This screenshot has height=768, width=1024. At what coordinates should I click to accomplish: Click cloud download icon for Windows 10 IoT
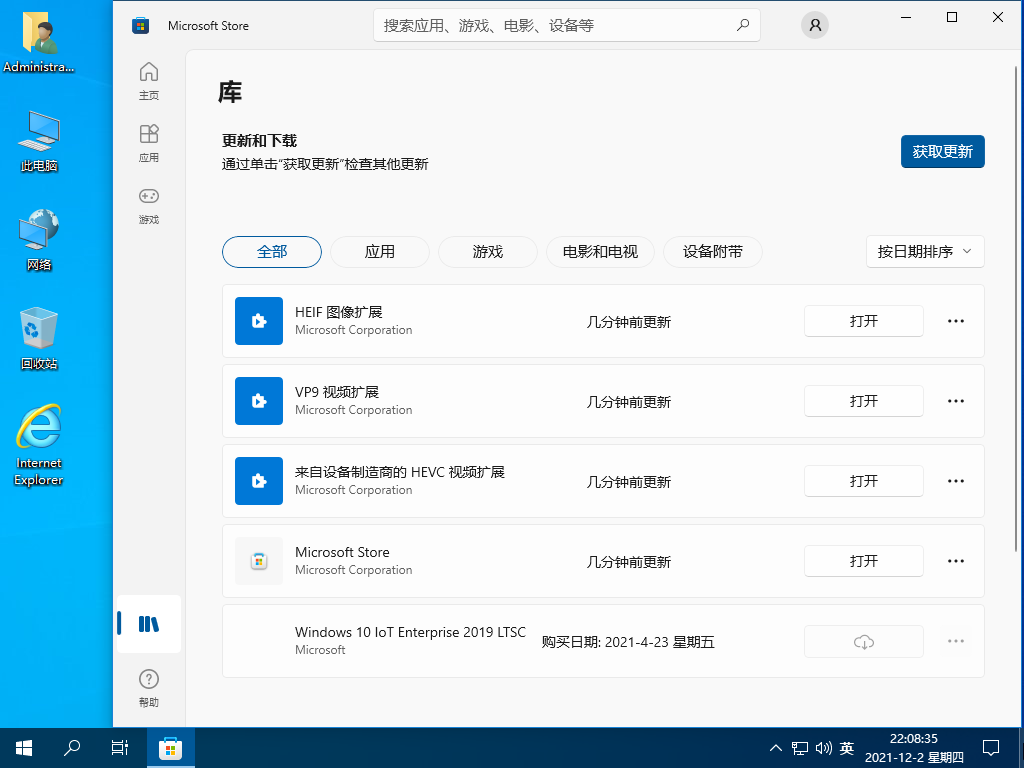[x=864, y=641]
